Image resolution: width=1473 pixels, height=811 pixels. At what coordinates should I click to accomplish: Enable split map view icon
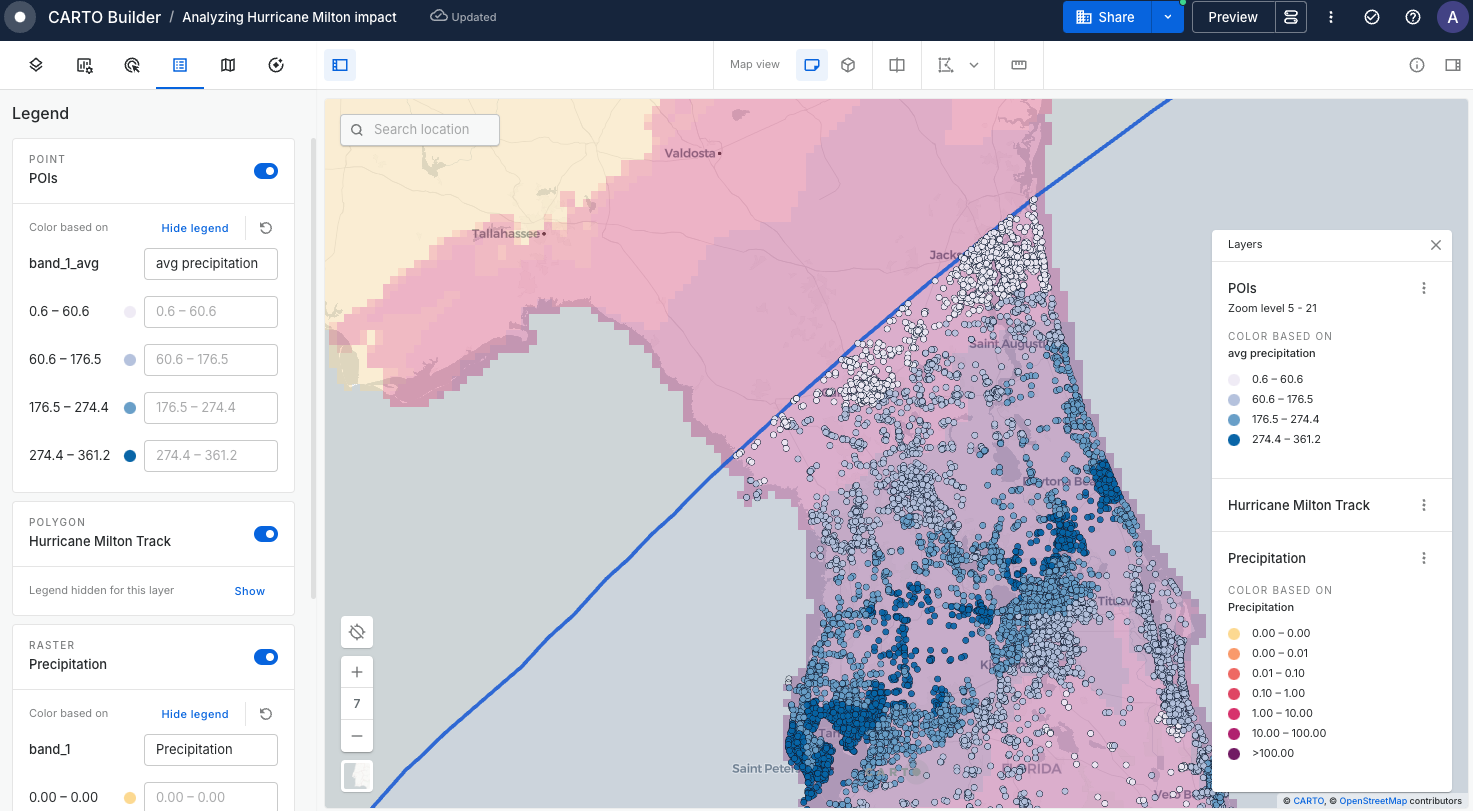(897, 65)
